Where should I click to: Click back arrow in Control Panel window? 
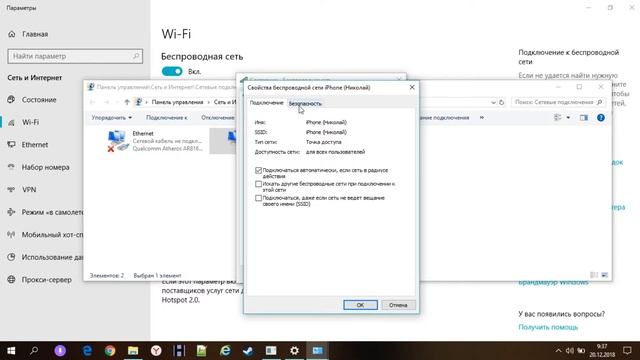coord(92,102)
